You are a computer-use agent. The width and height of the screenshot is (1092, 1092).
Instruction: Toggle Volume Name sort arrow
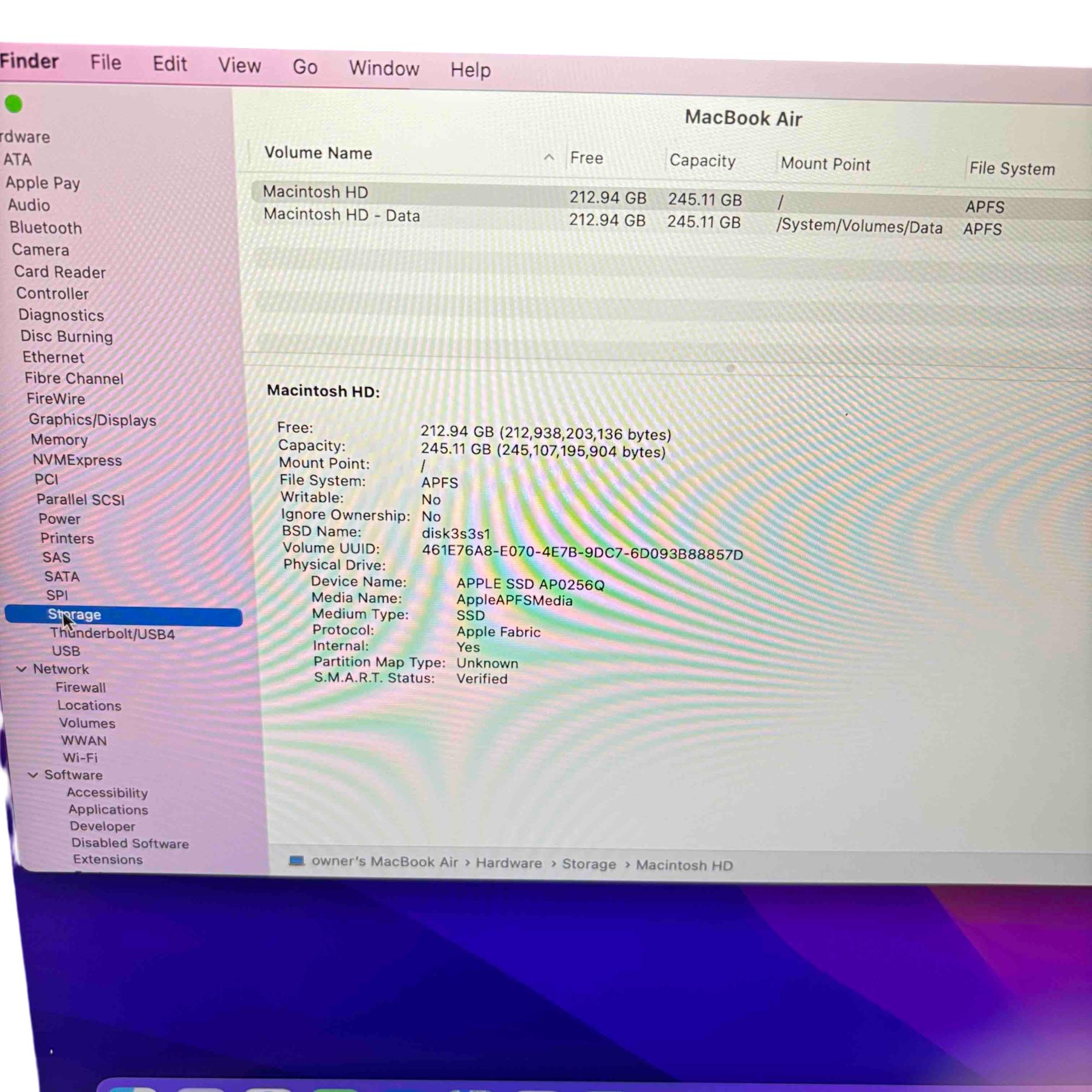pyautogui.click(x=548, y=157)
